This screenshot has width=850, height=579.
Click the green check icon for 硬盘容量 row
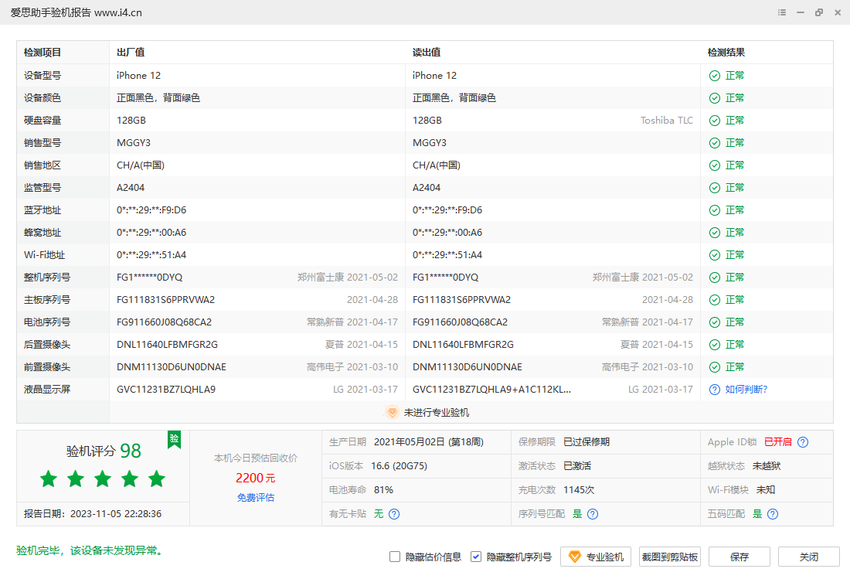click(x=714, y=120)
